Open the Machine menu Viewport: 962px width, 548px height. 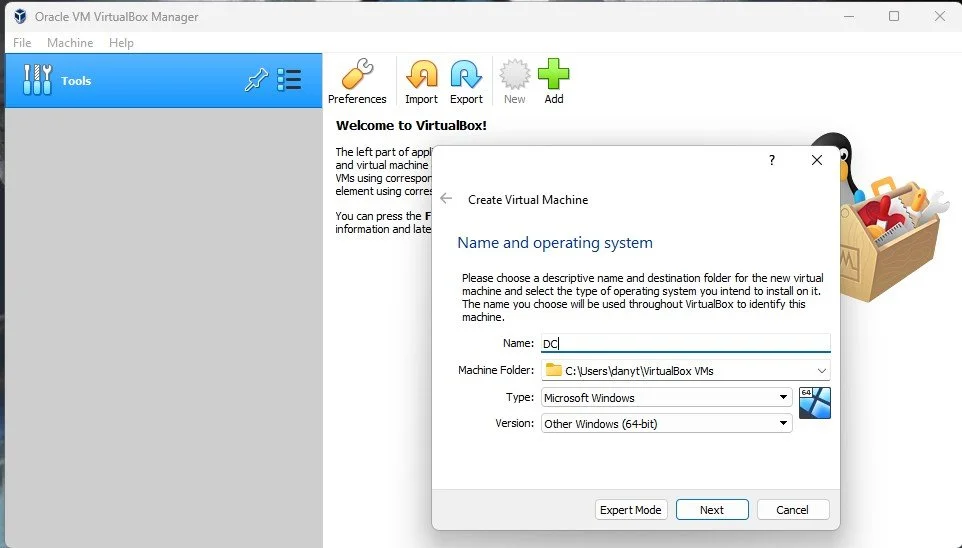click(70, 43)
